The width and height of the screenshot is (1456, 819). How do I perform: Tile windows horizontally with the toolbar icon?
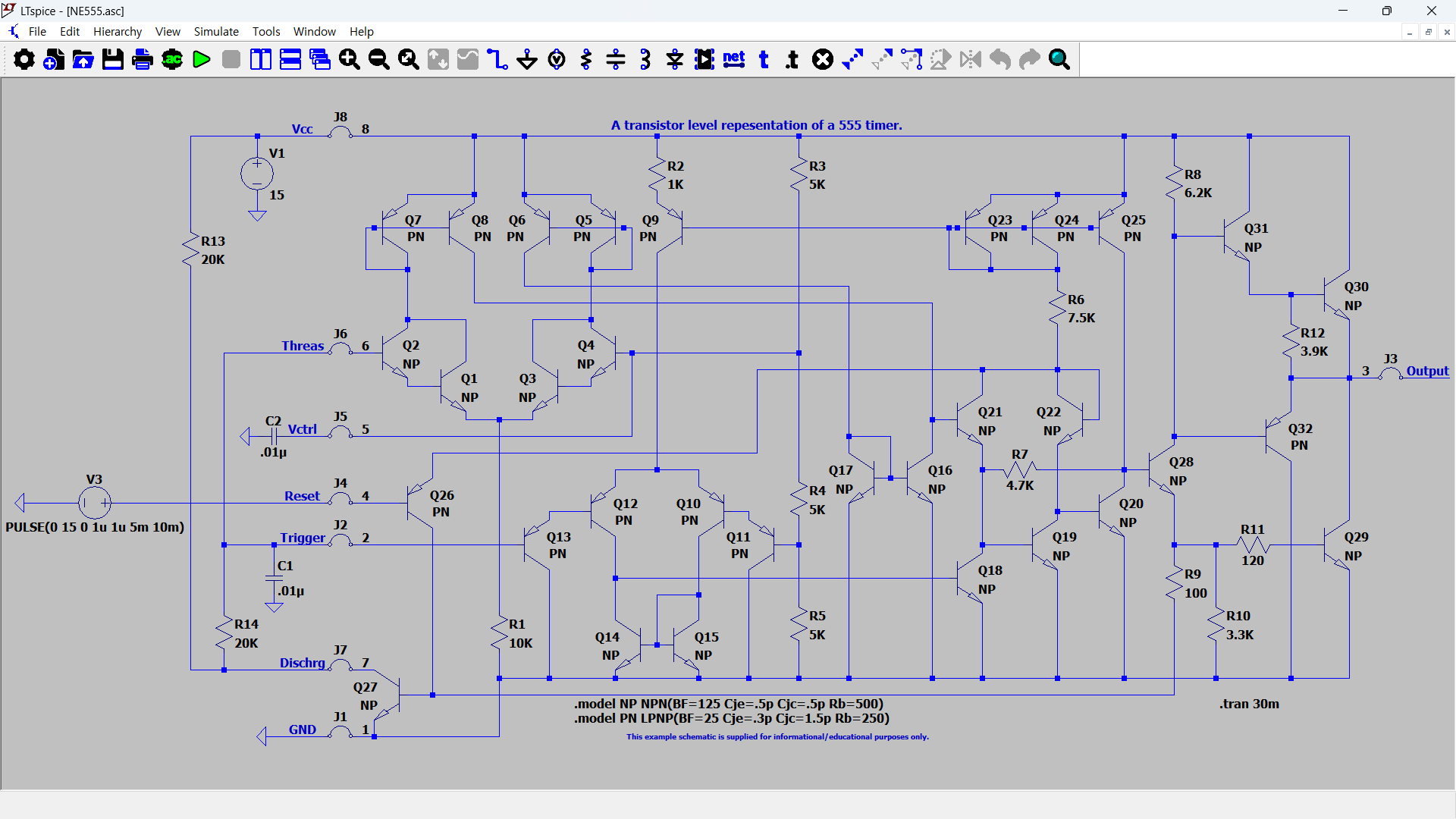coord(290,59)
